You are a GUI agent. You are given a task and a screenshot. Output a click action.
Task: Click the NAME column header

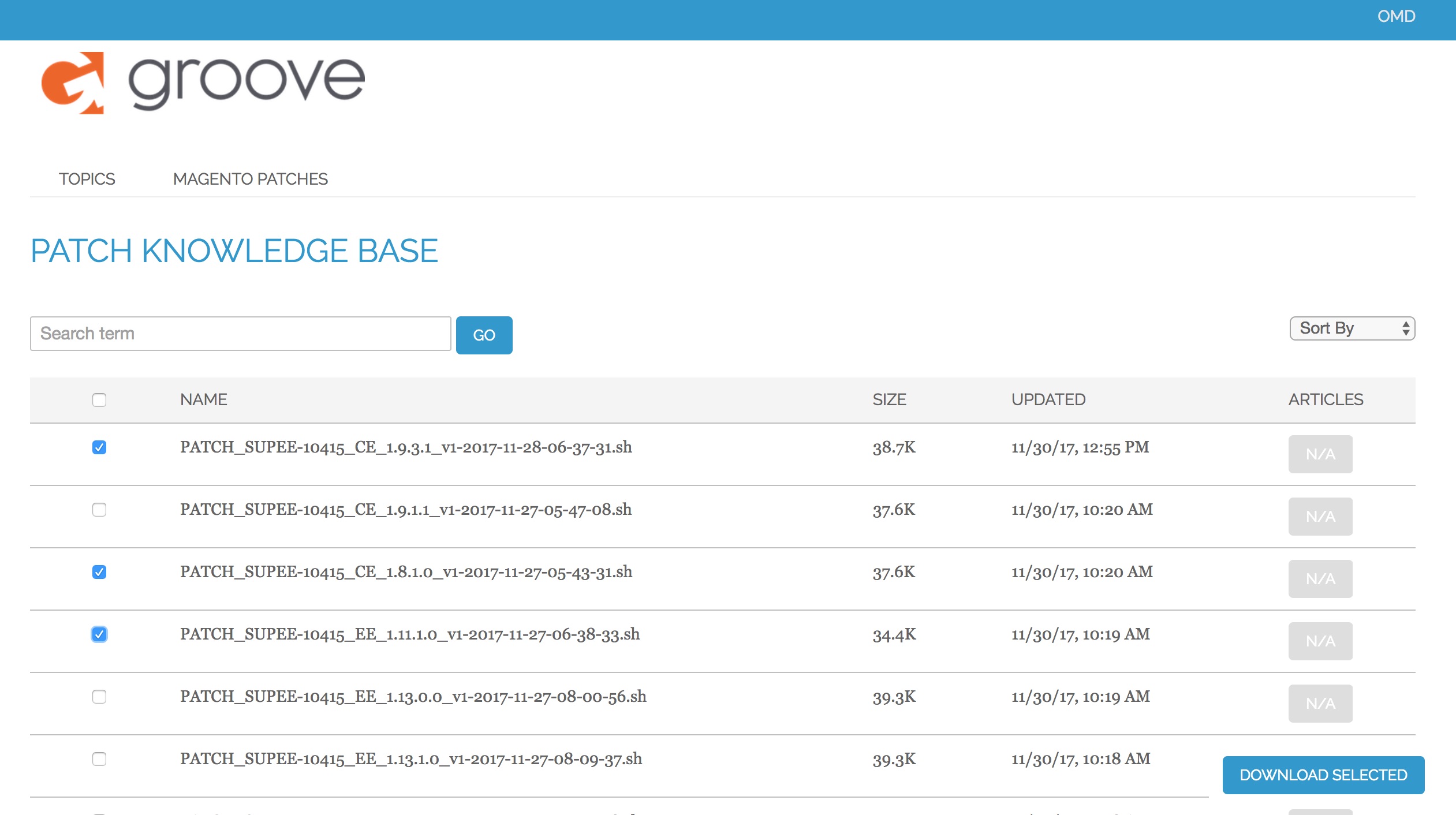204,399
